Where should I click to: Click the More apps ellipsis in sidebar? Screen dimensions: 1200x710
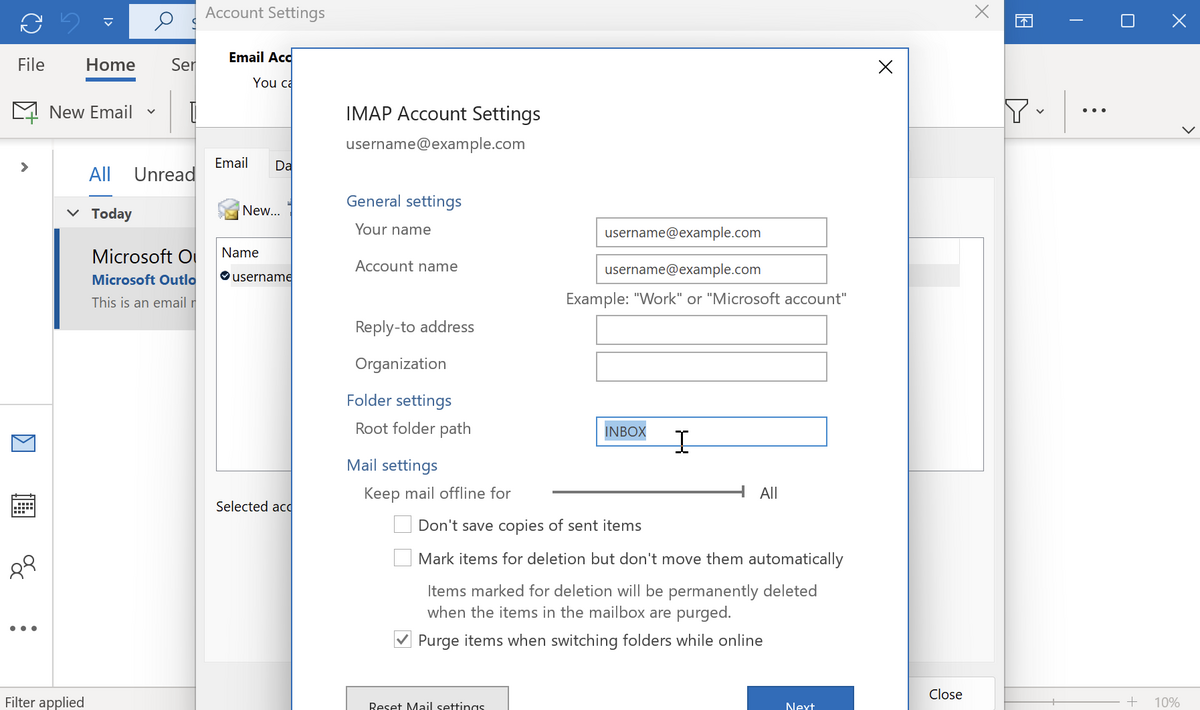(x=23, y=629)
